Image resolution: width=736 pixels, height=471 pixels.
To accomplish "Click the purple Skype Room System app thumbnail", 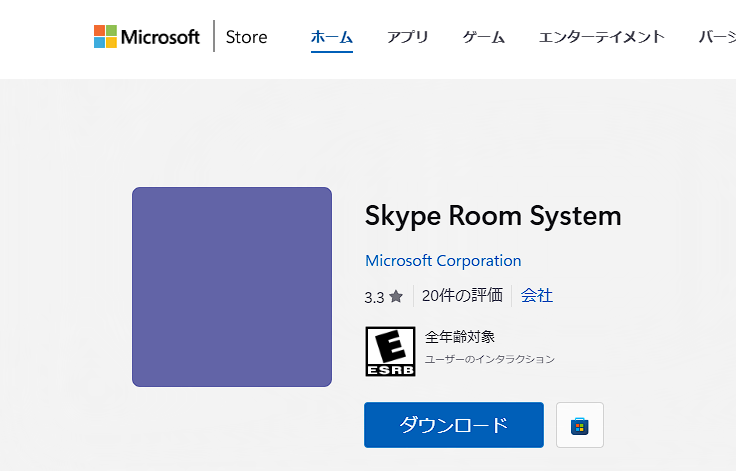I will [232, 287].
